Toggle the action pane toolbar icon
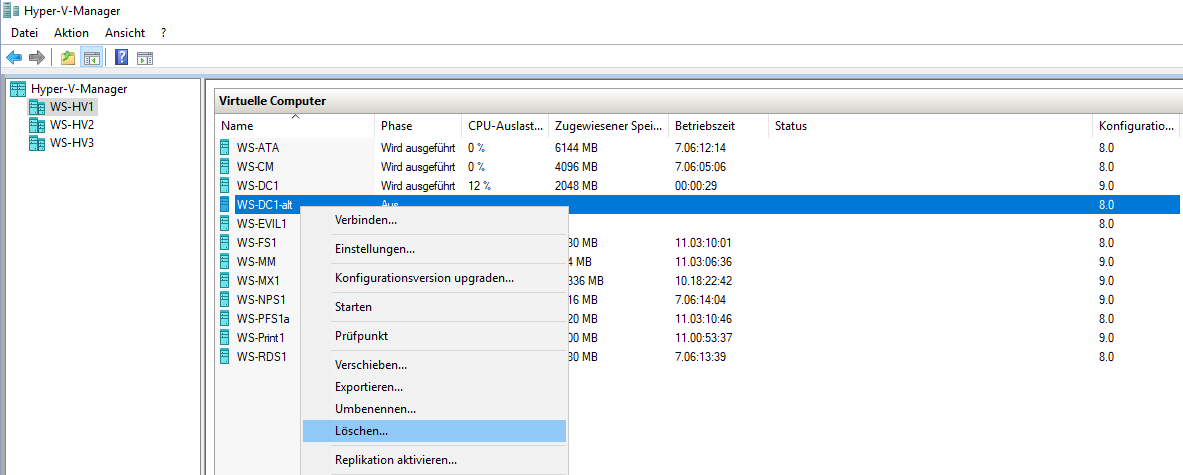Viewport: 1183px width, 475px height. coord(146,57)
